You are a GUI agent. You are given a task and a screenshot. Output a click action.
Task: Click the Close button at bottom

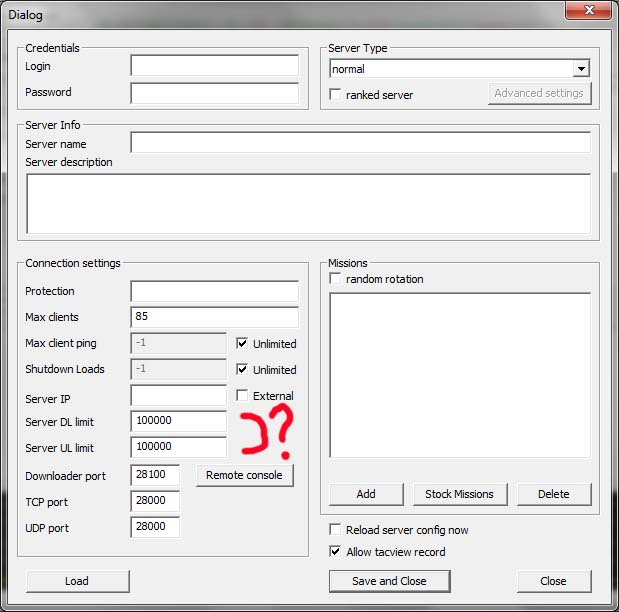point(554,581)
